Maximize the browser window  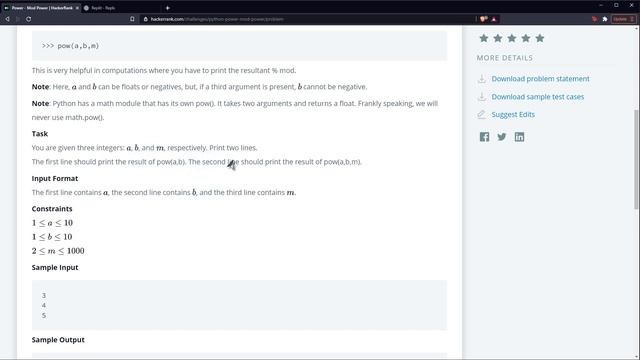[x=616, y=5]
